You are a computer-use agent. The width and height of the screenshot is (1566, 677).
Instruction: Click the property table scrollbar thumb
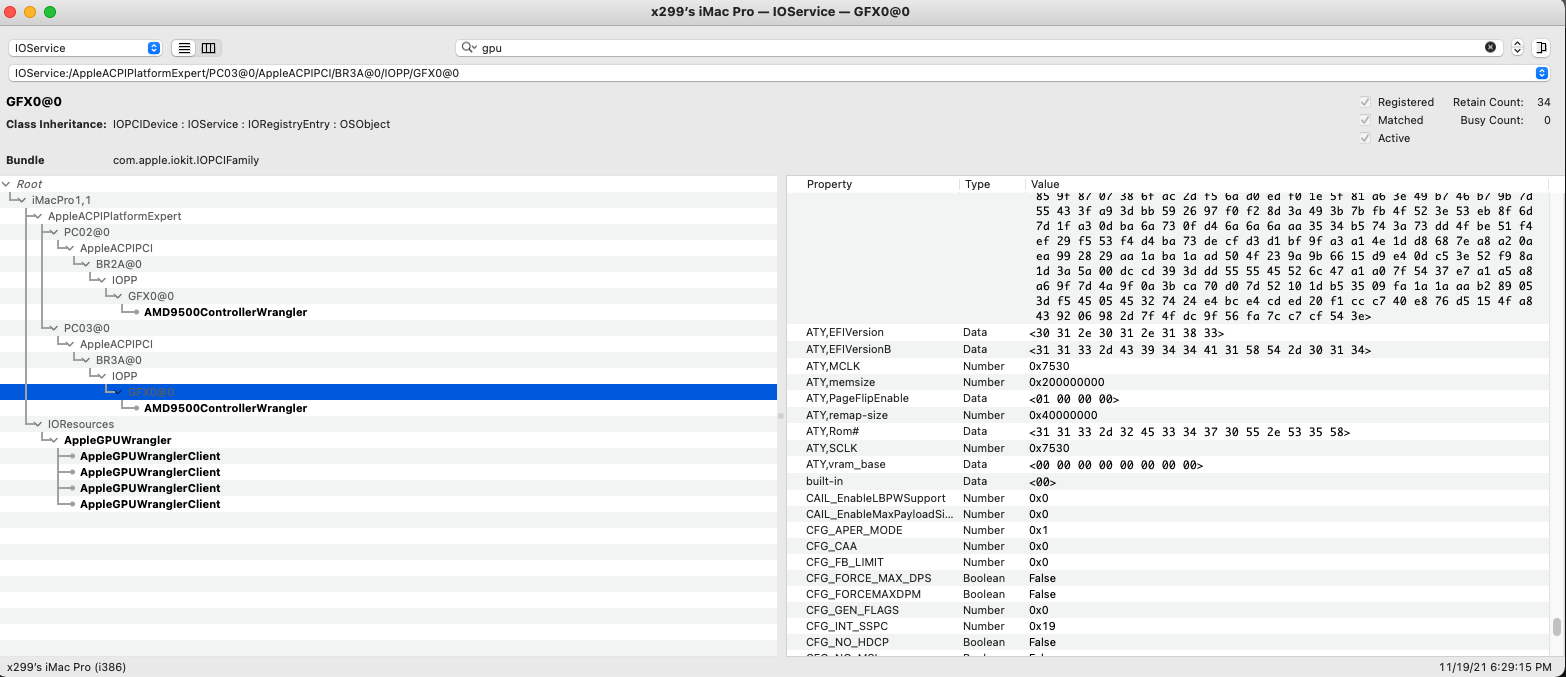pos(1556,627)
